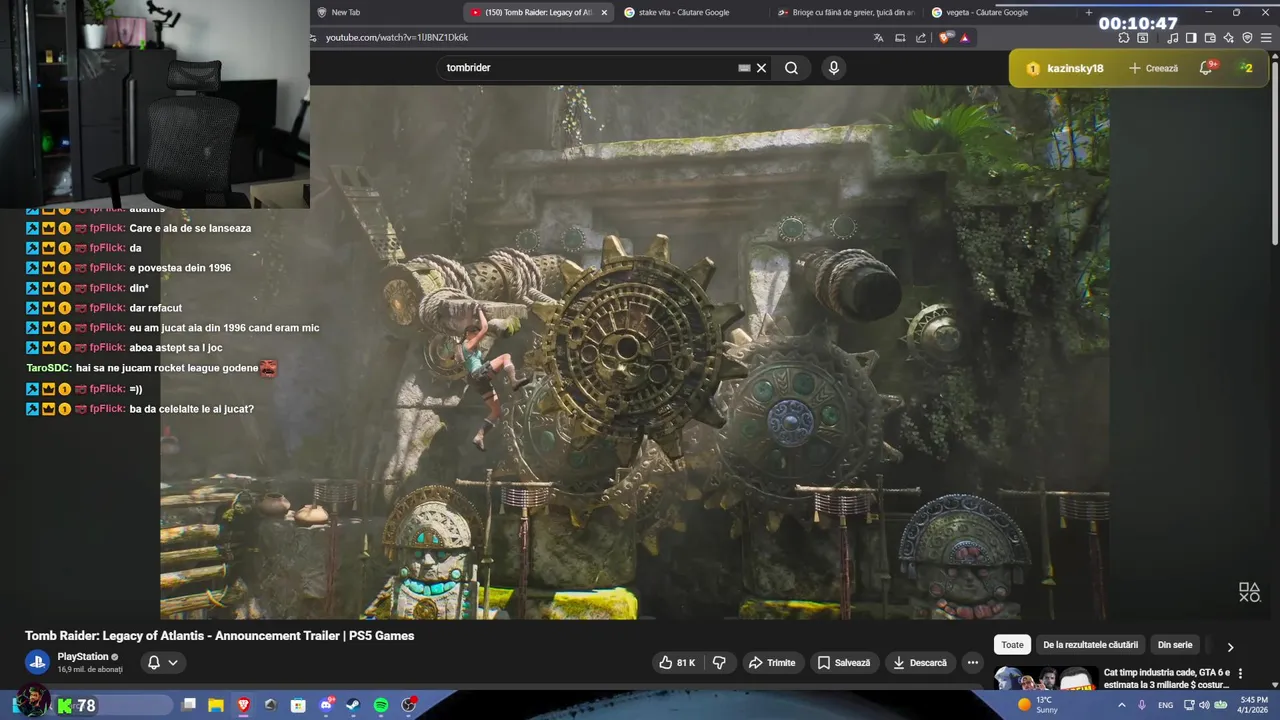Screen dimensions: 1280x720
Task: Expand chip list with right chevron
Action: click(1230, 646)
